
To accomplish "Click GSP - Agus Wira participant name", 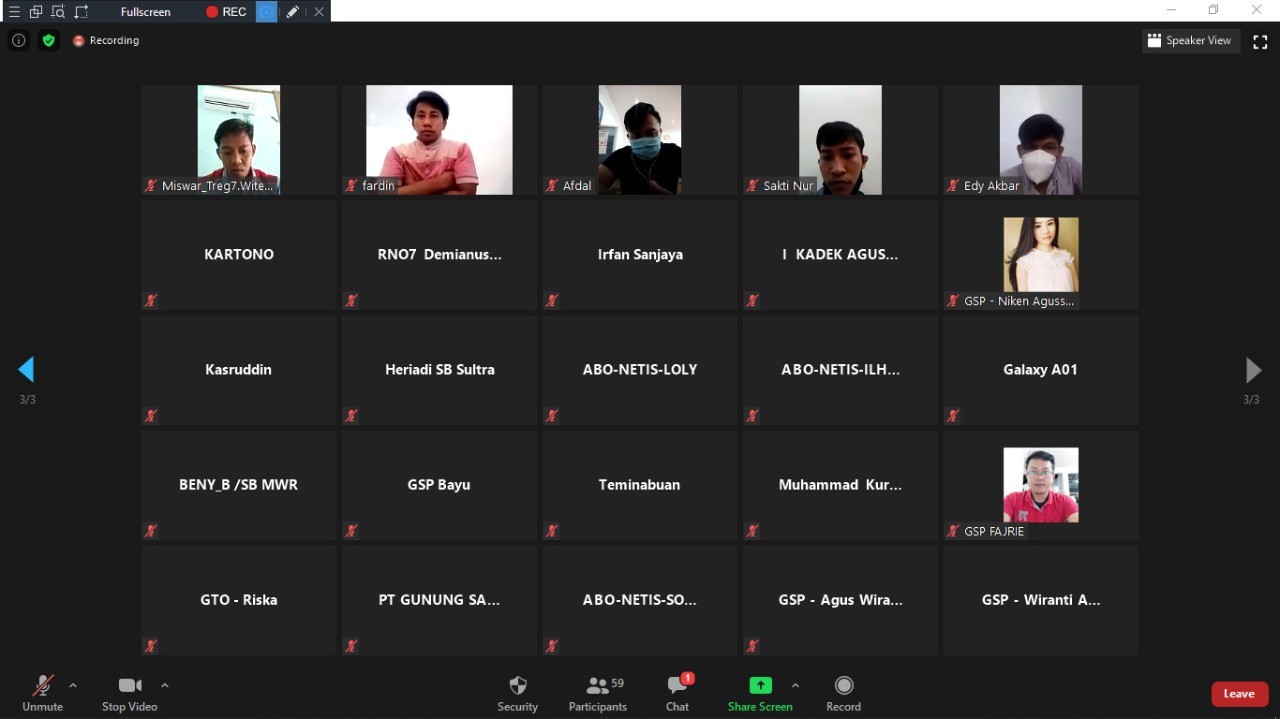I will click(x=840, y=600).
